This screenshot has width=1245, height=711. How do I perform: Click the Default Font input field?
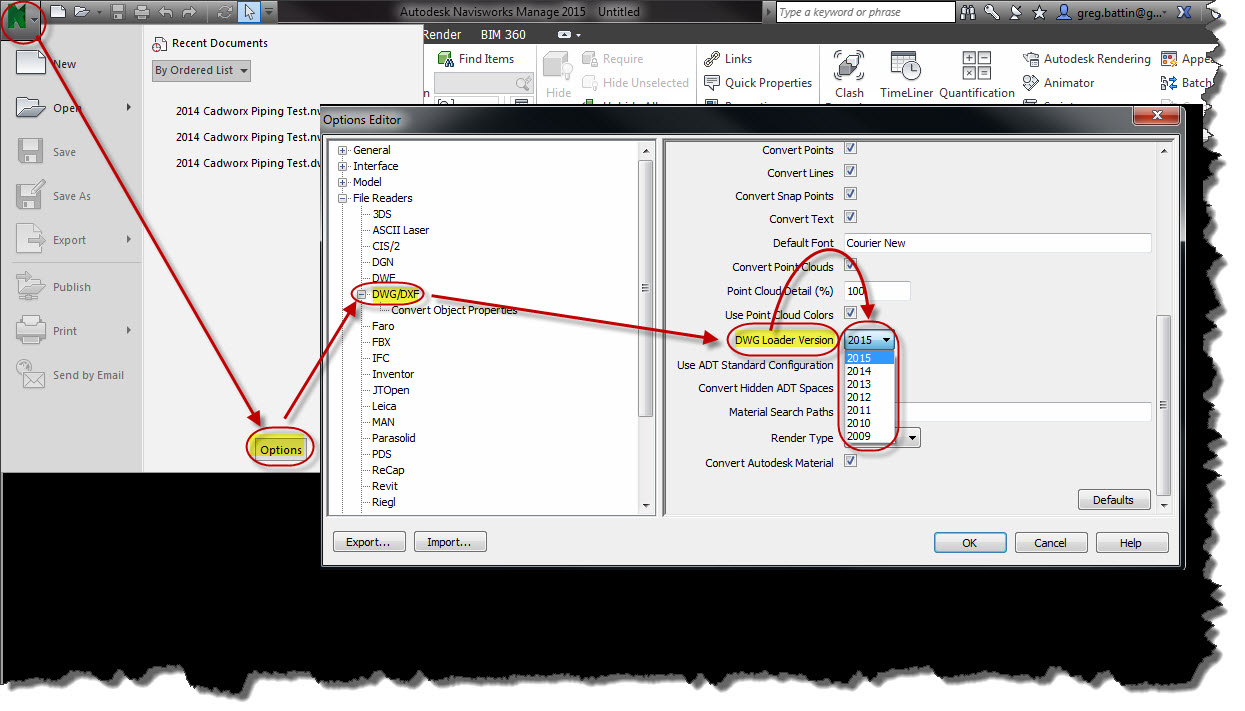pos(997,243)
